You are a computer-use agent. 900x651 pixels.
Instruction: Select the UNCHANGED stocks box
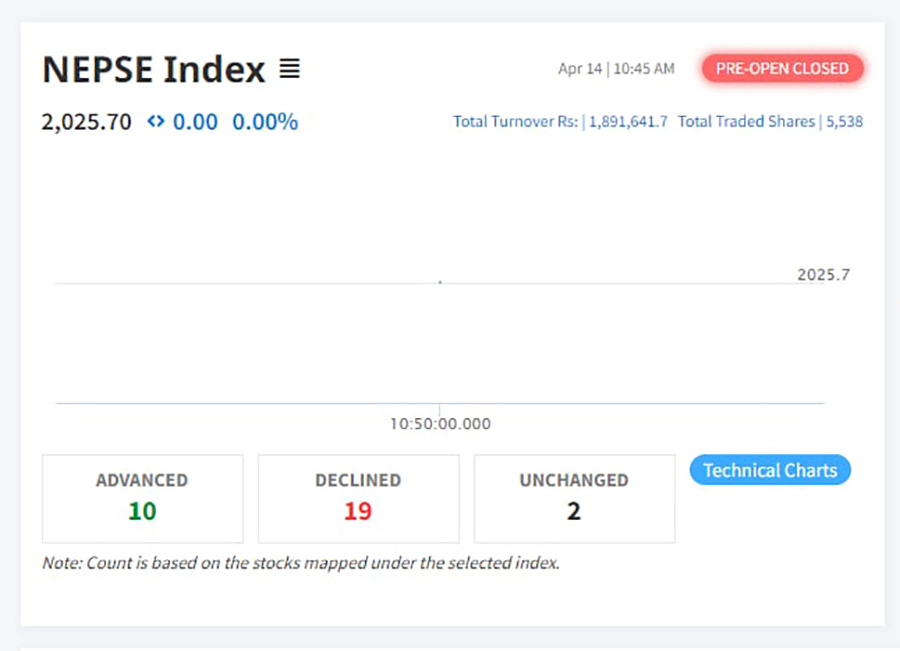pyautogui.click(x=574, y=498)
